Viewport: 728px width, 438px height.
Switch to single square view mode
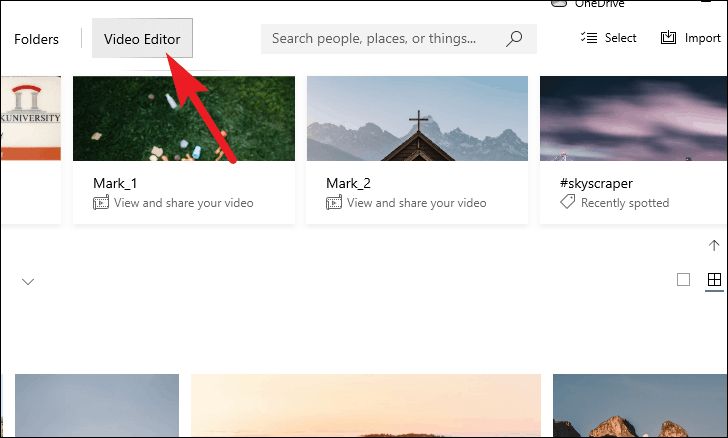tap(683, 280)
